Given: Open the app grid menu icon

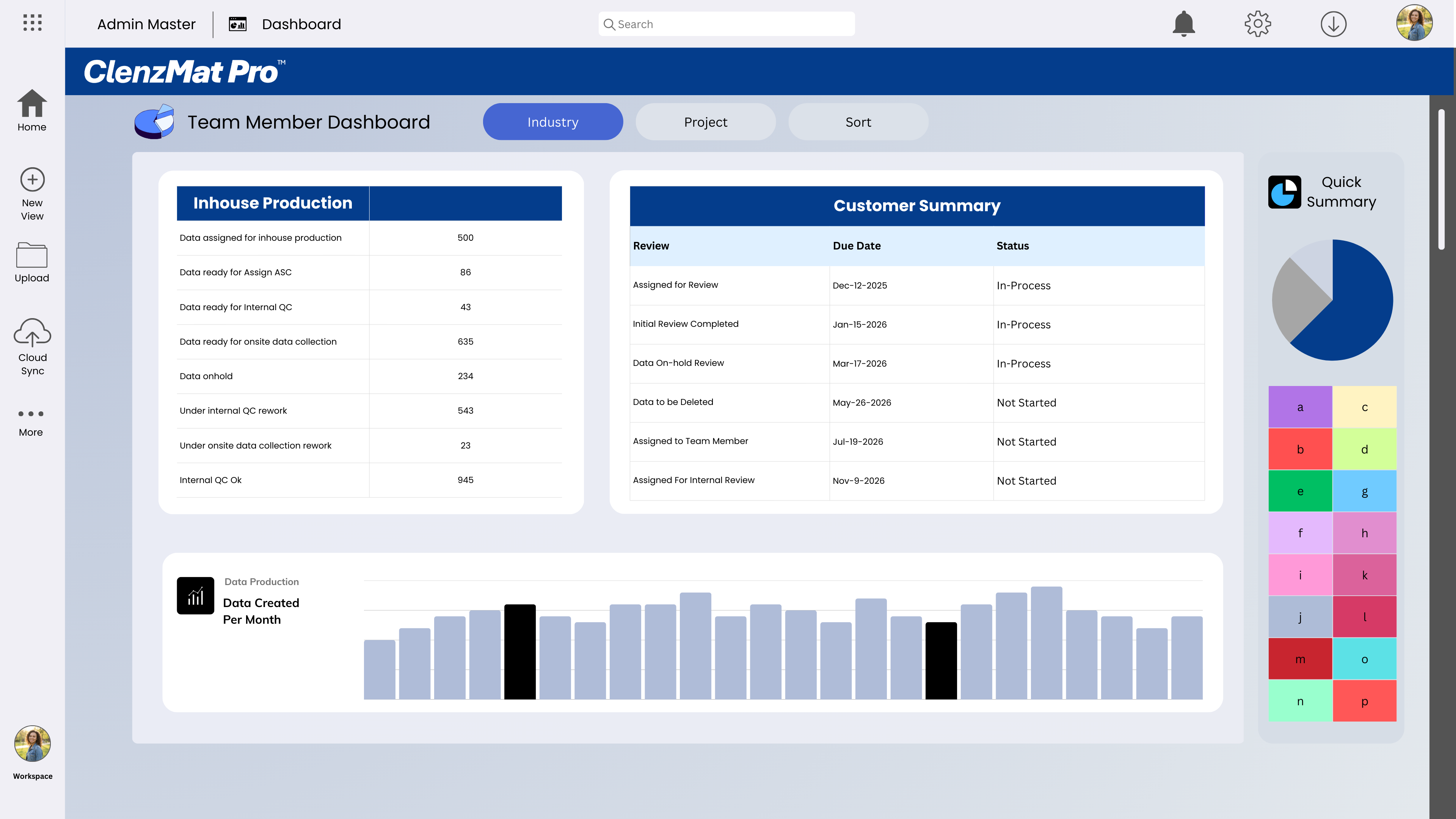Looking at the screenshot, I should (x=32, y=23).
